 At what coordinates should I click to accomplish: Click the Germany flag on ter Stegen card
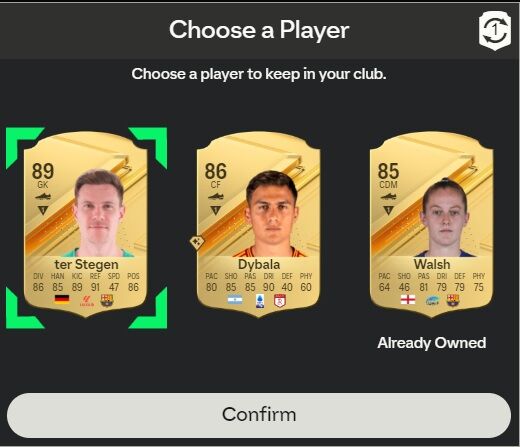(62, 299)
